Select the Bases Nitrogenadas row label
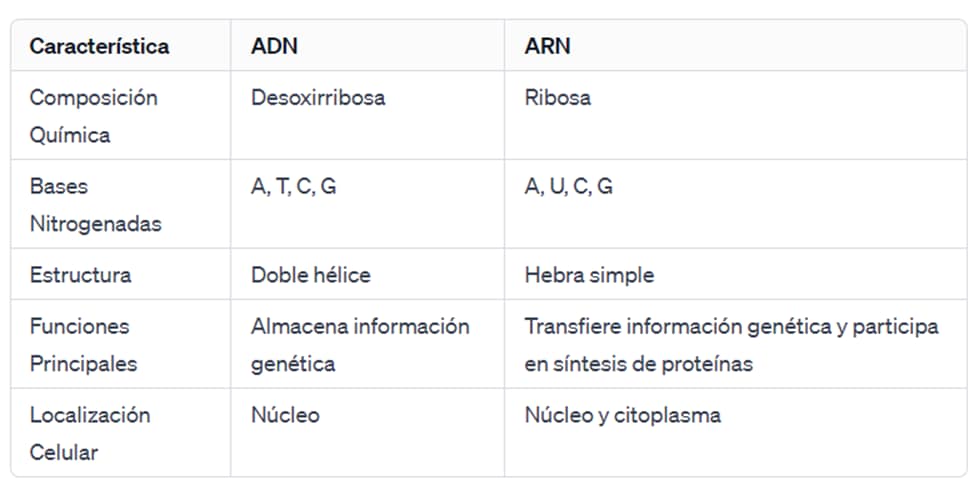 95,205
